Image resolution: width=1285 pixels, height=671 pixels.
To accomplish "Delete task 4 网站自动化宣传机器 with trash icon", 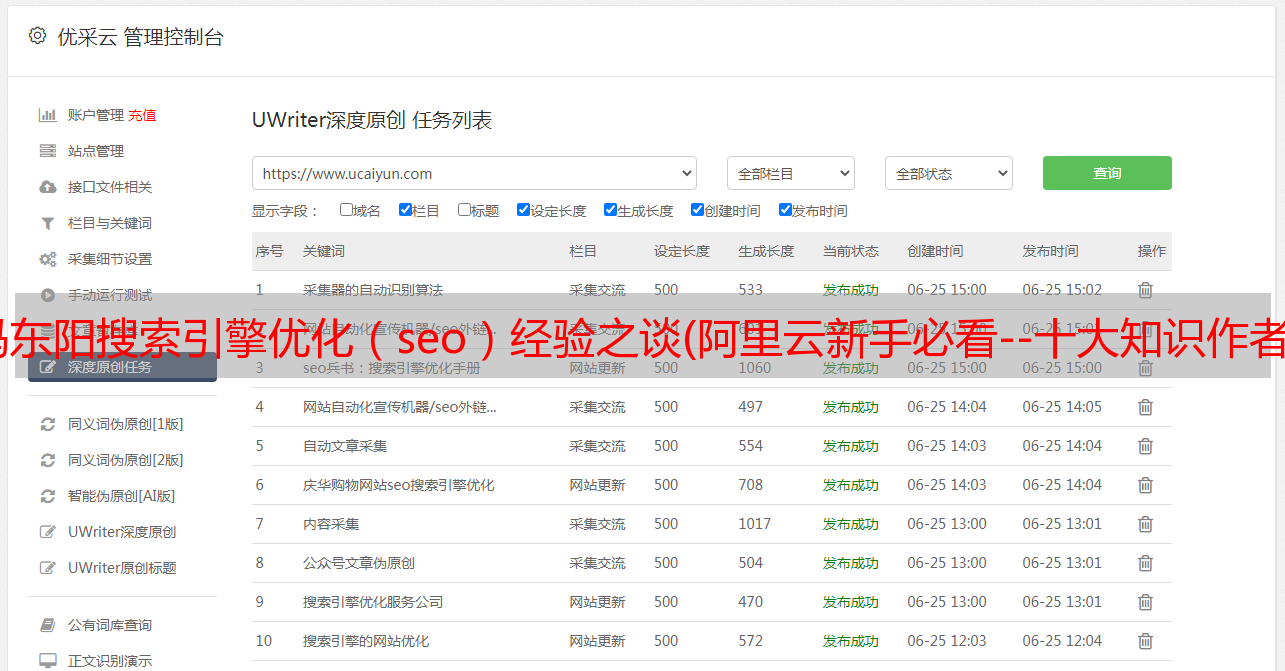I will [1146, 407].
